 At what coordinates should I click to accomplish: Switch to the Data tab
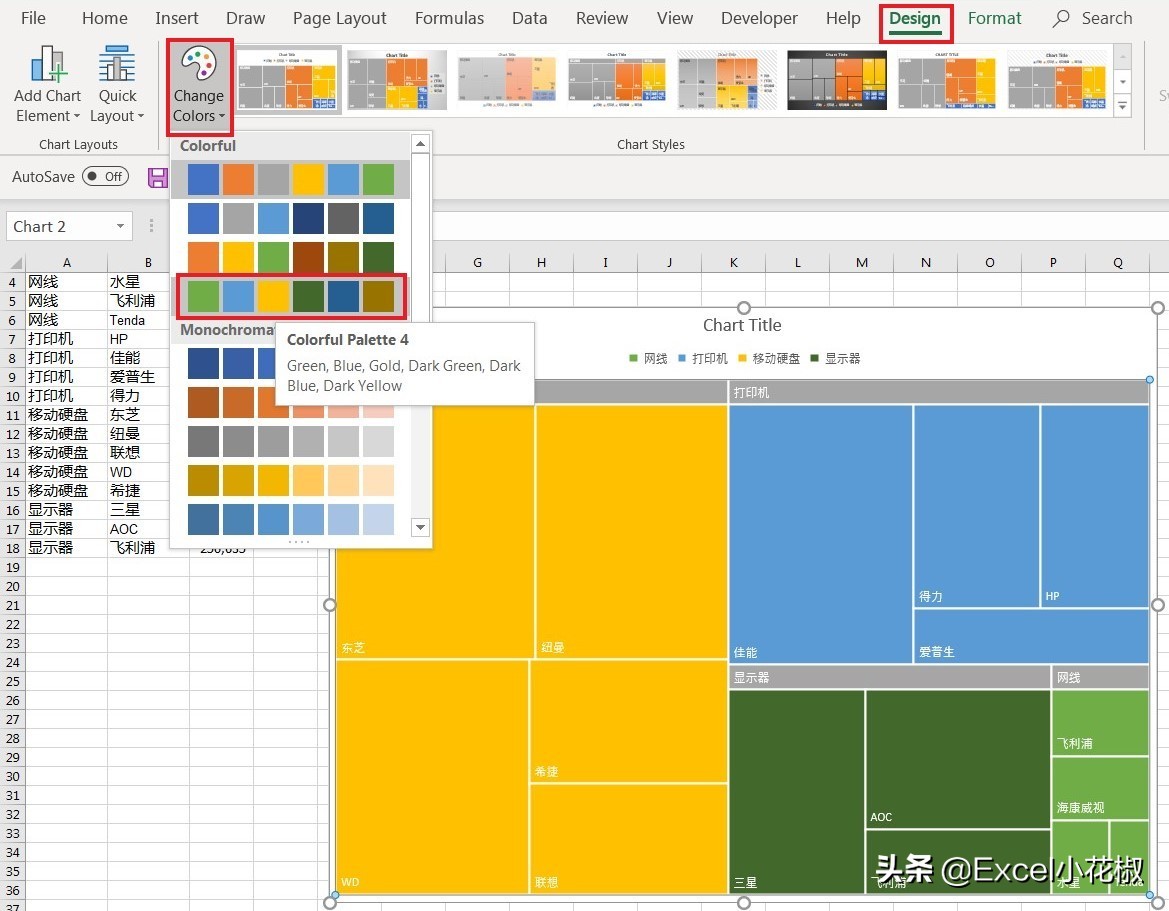click(529, 19)
